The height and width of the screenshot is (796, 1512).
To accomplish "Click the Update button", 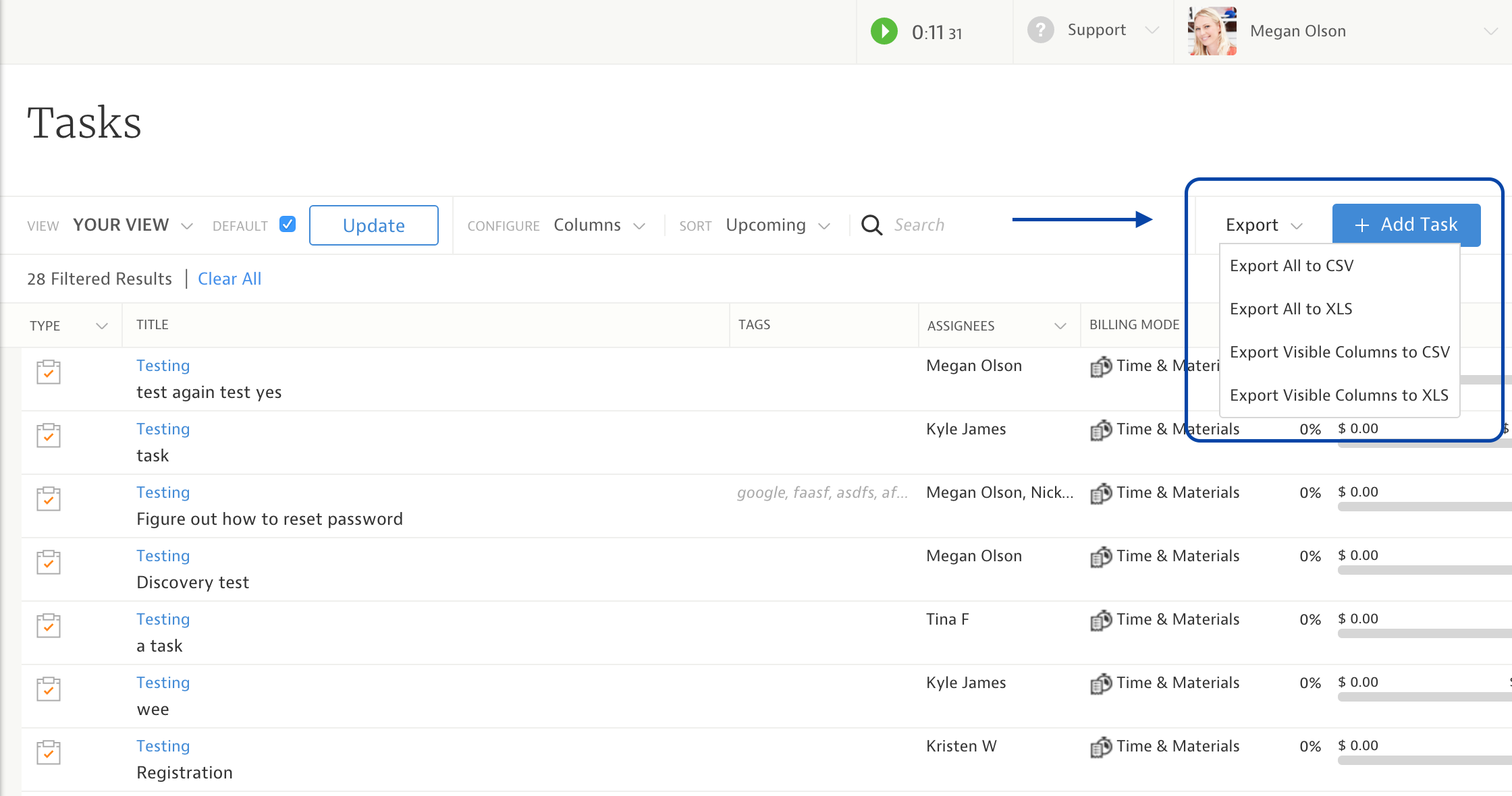I will (373, 225).
